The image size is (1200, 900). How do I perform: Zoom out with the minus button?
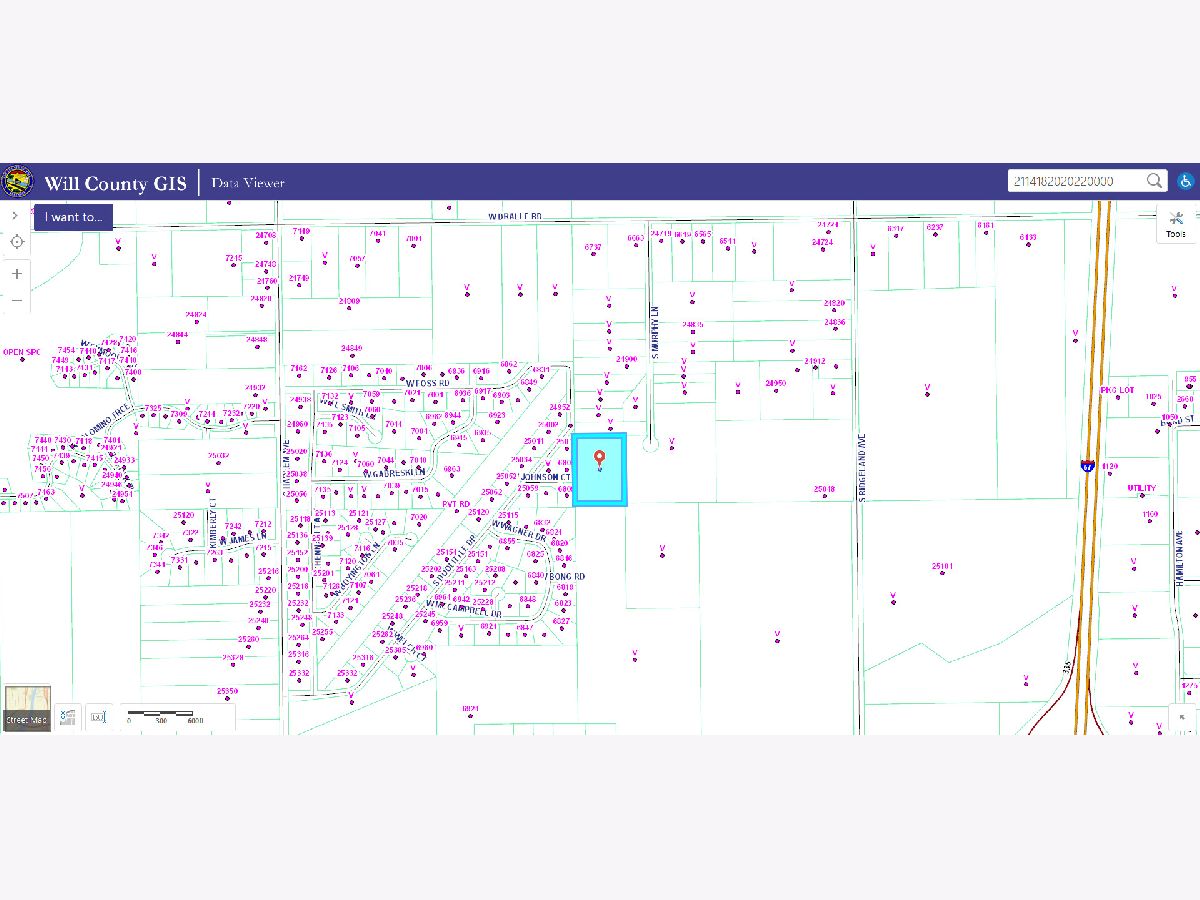(x=17, y=300)
